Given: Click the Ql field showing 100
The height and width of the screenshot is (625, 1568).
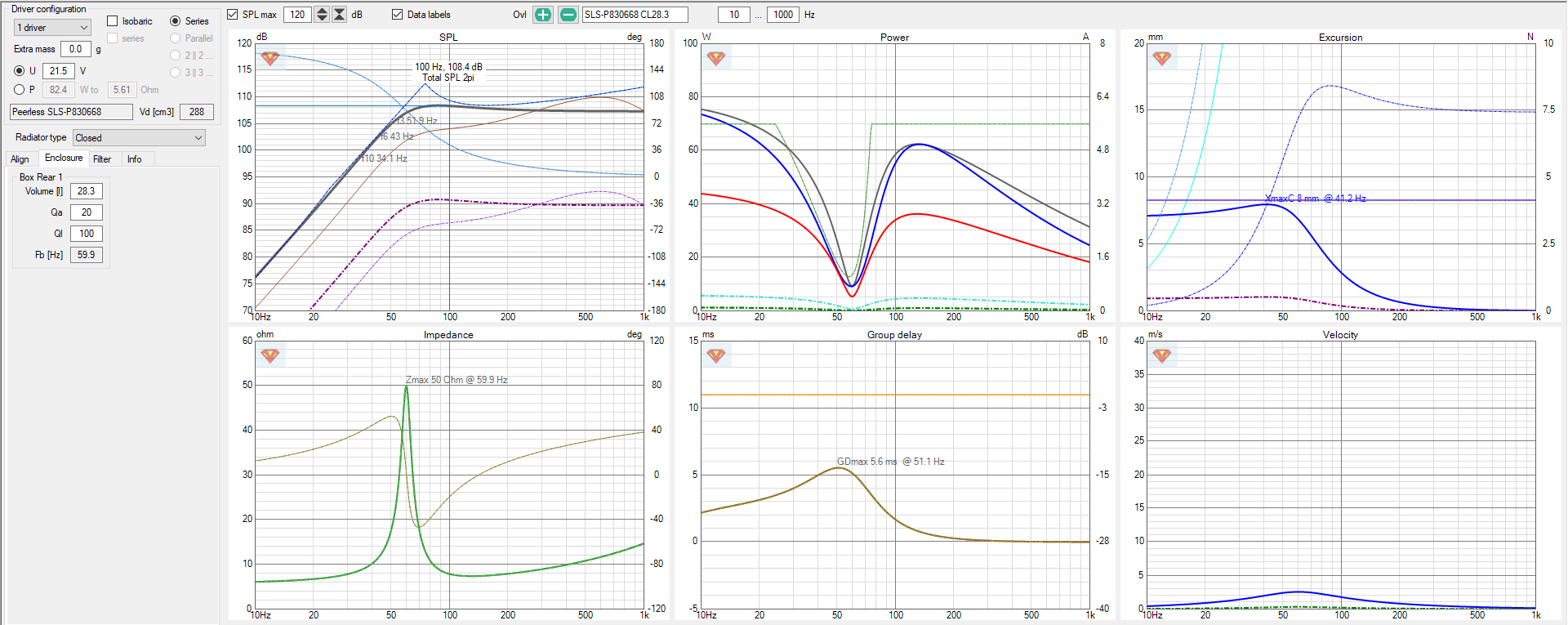Looking at the screenshot, I should (x=87, y=234).
